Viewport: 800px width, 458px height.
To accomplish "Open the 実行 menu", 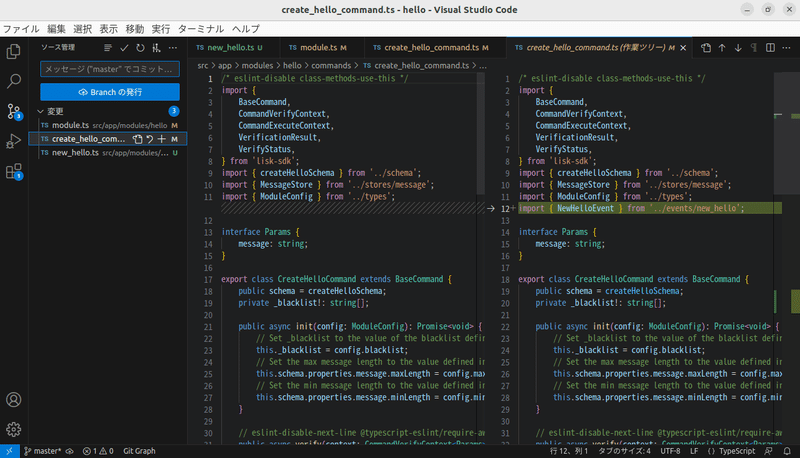I will tap(161, 29).
